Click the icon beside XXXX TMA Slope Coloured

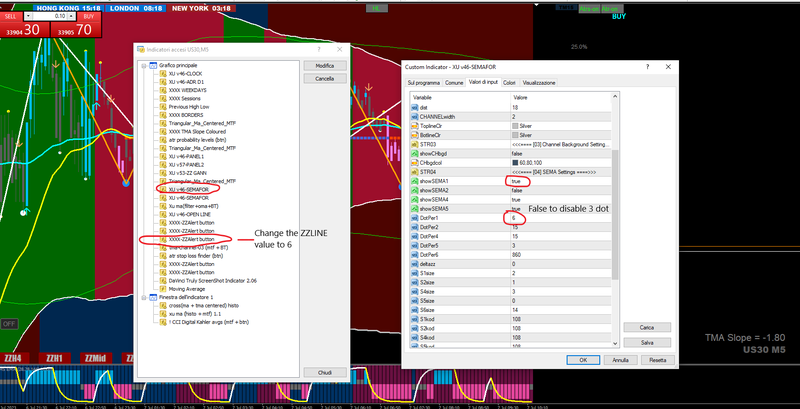tap(163, 132)
